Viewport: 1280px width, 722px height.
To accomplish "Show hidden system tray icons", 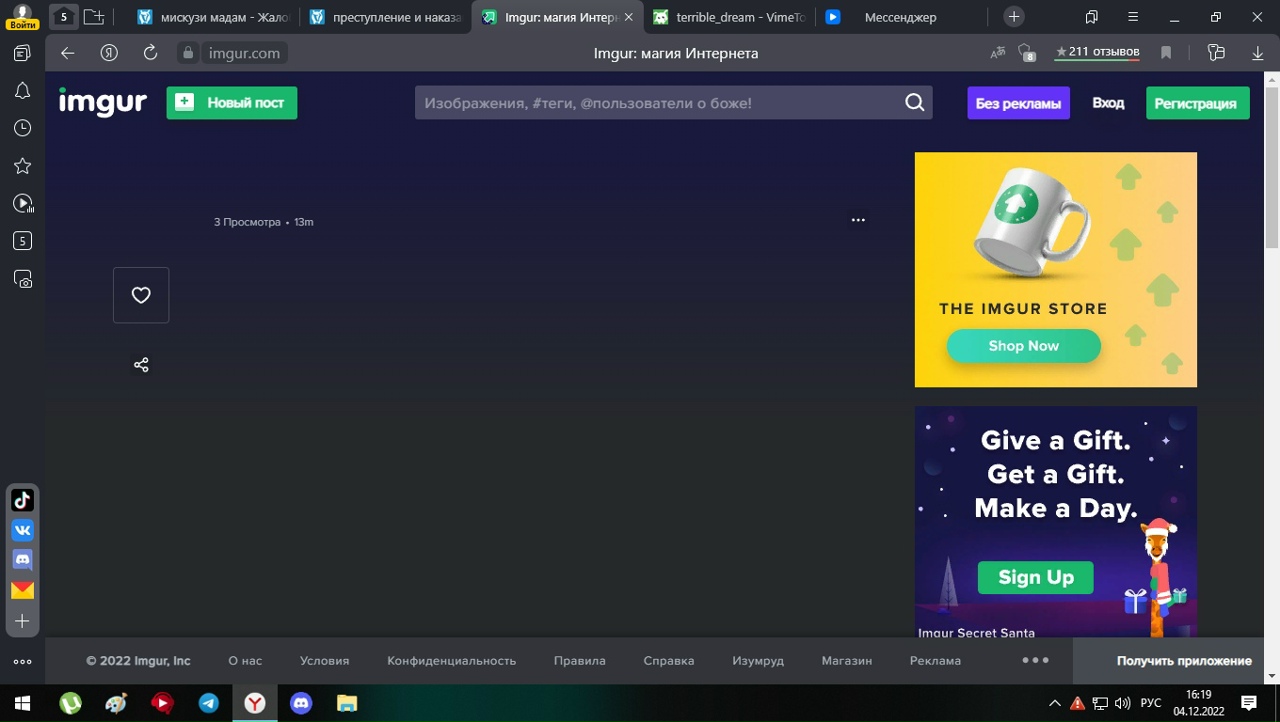I will point(1054,703).
